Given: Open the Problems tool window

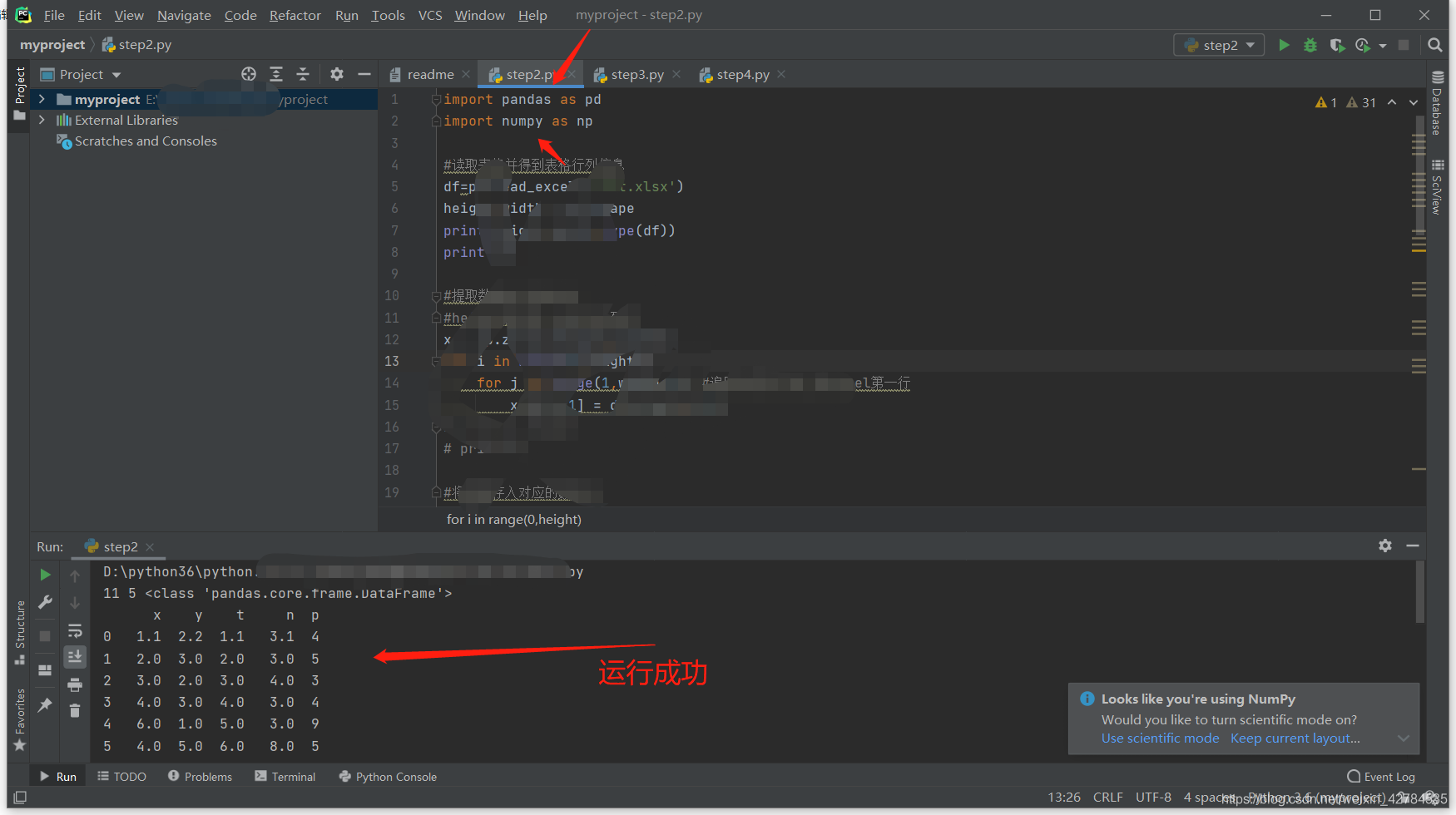Looking at the screenshot, I should point(200,777).
